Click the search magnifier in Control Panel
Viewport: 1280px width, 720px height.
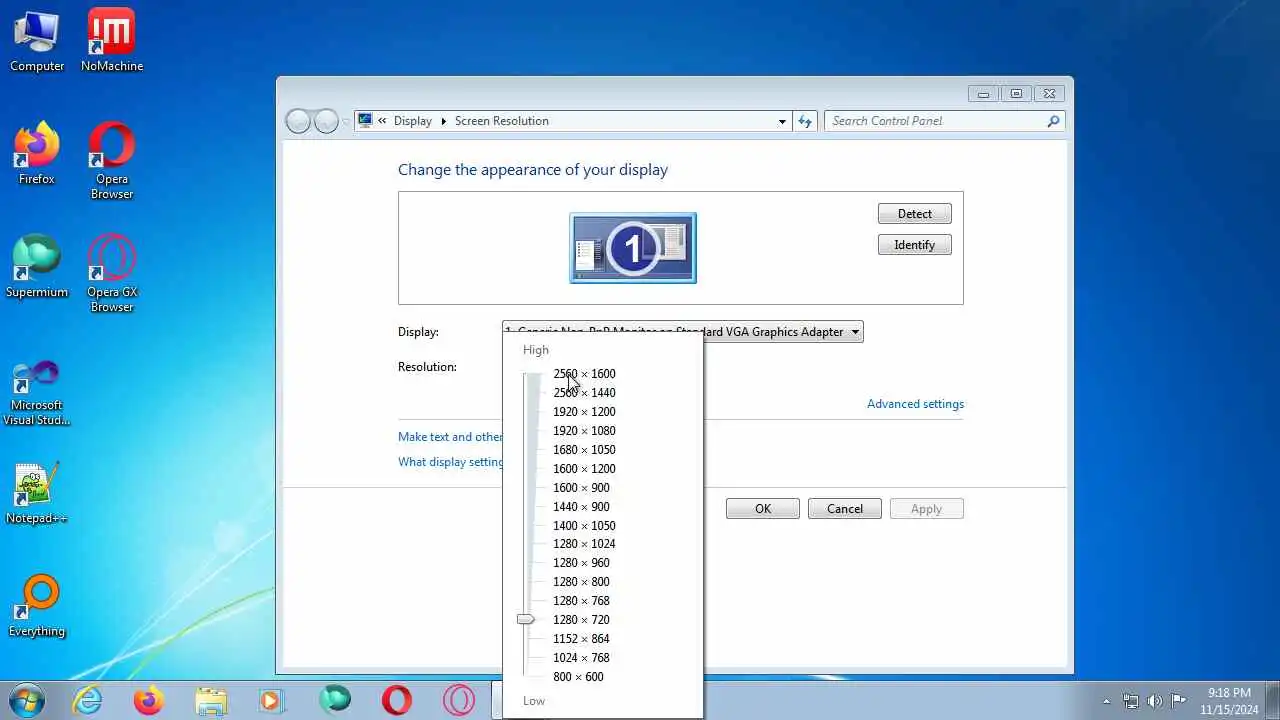(1053, 121)
